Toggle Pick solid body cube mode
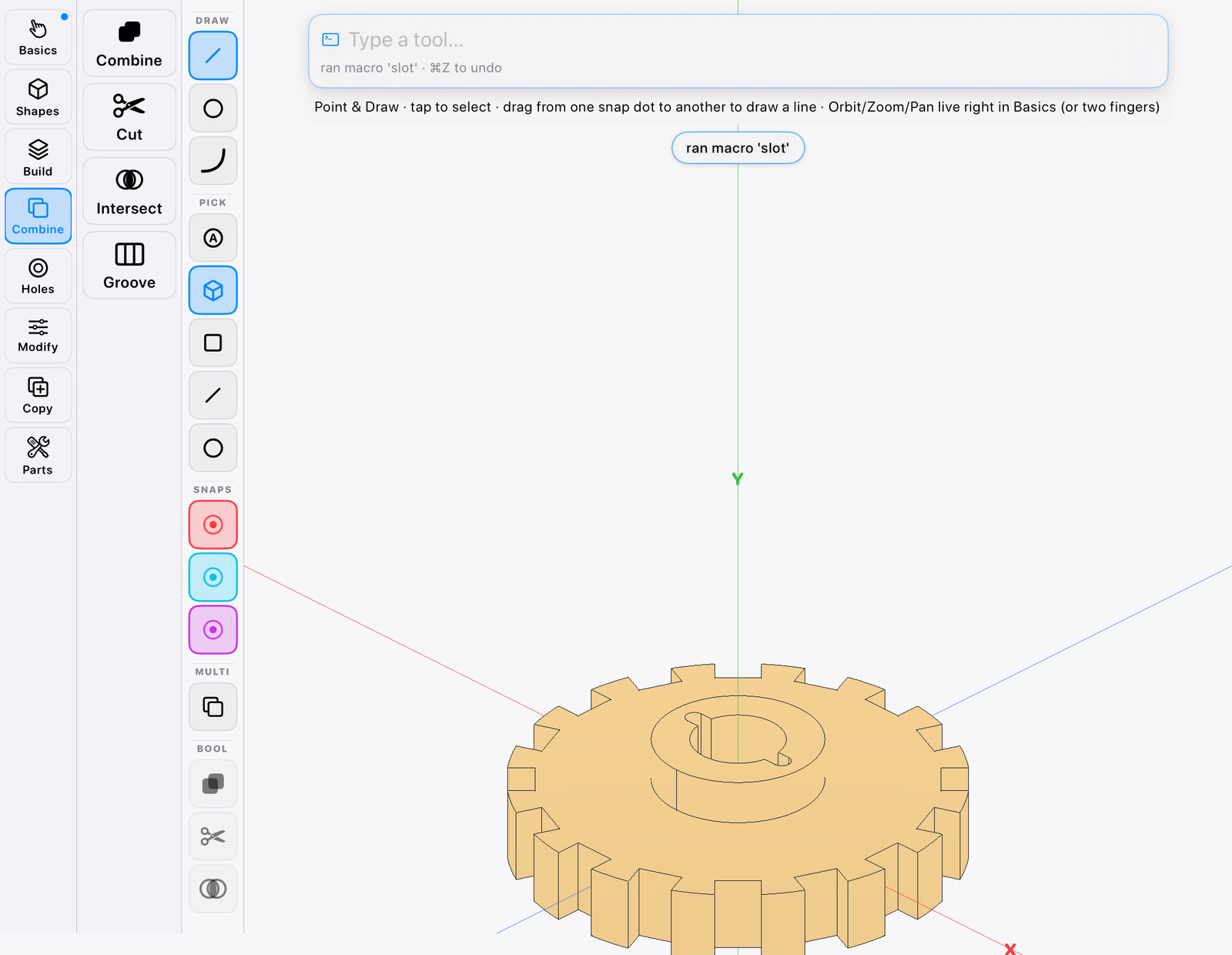1232x955 pixels. click(x=213, y=290)
